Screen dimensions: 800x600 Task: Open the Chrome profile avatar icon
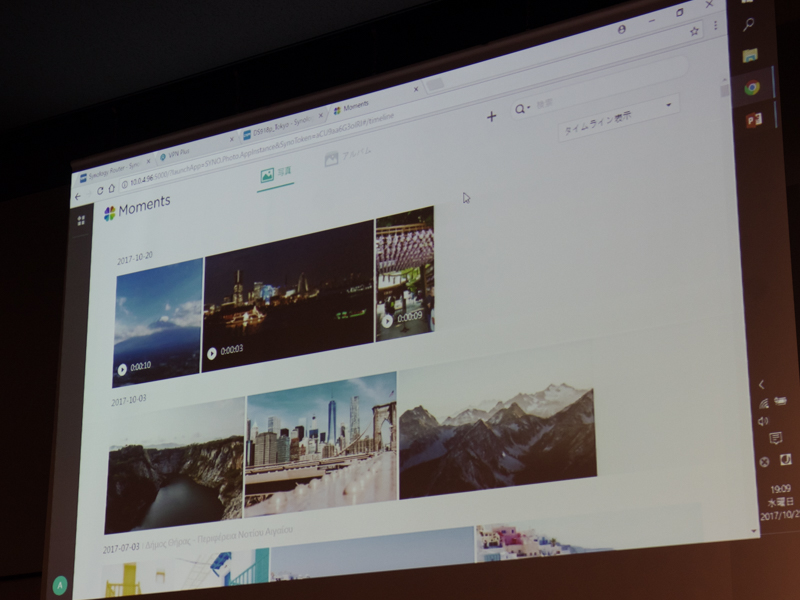(x=621, y=30)
